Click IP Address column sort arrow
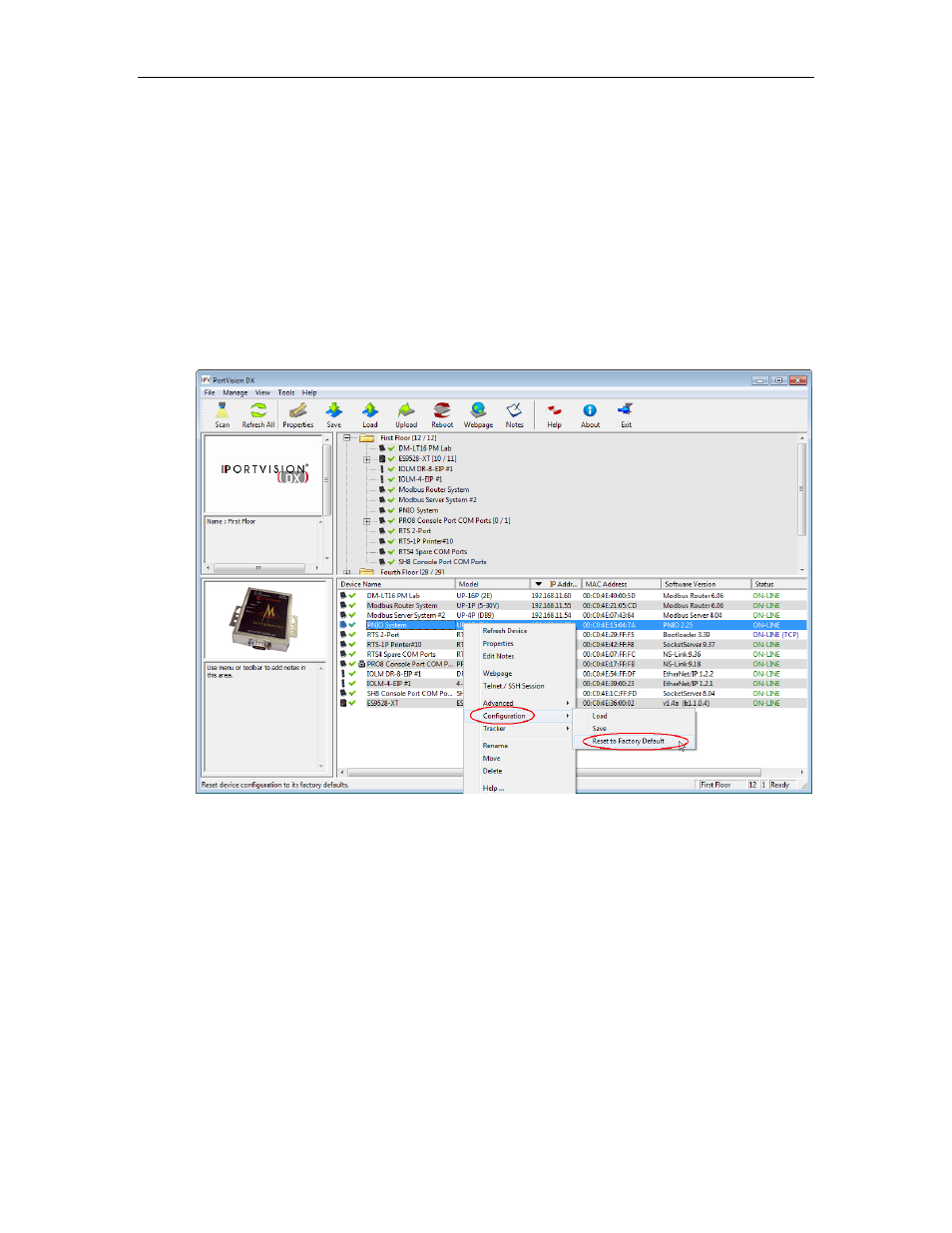952x1233 pixels. coord(539,584)
